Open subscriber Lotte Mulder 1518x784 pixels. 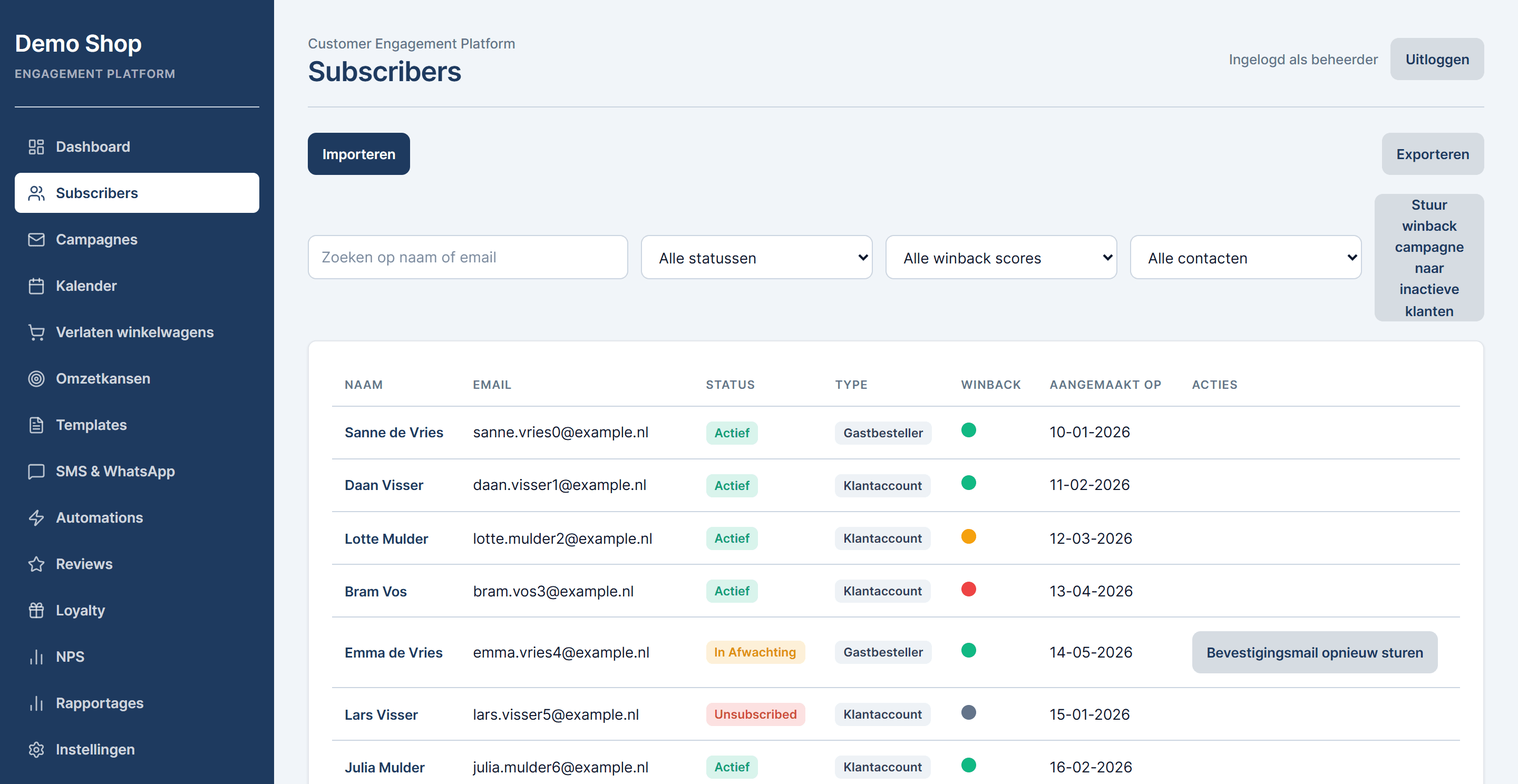[386, 538]
